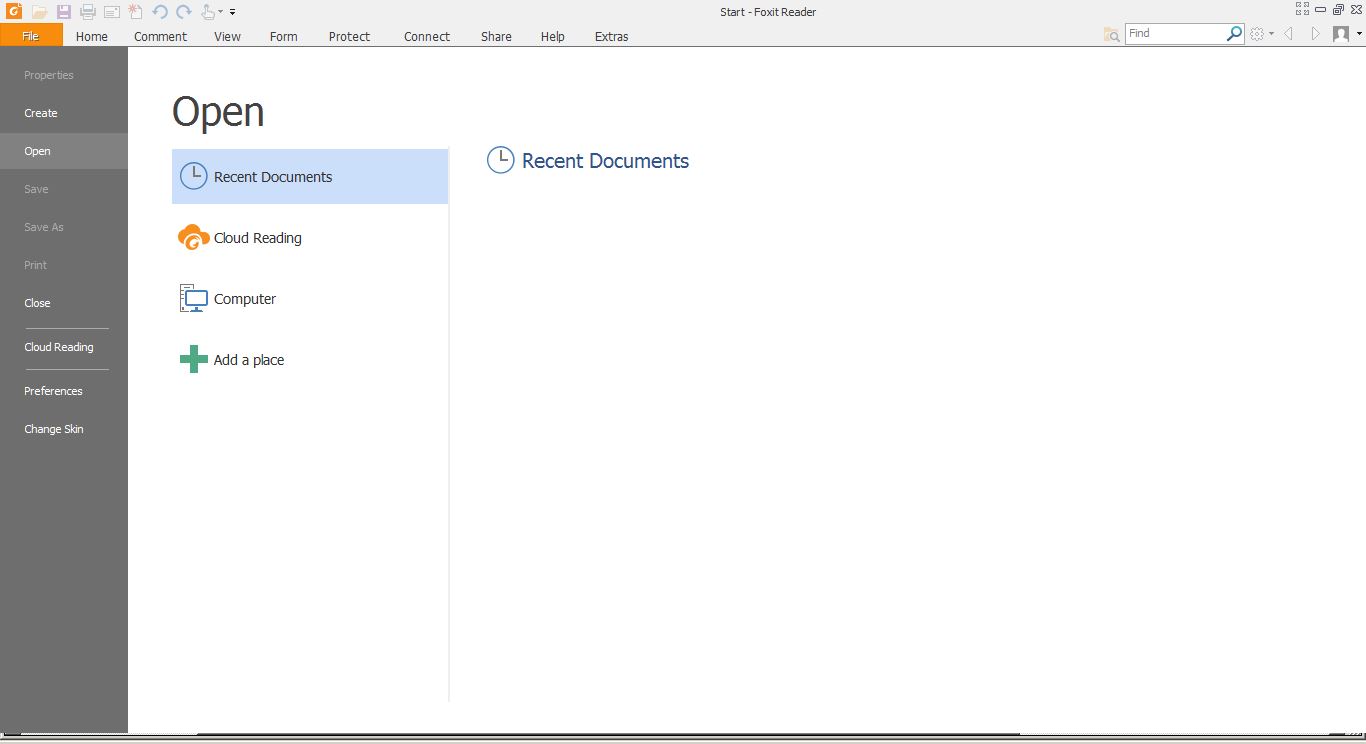Click the Print icon in quick access toolbar

pos(87,12)
